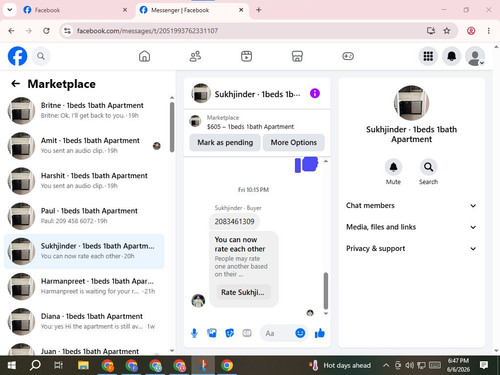Open the Friends icon in the top nav
Screen dimensions: 500x375
pyautogui.click(x=195, y=56)
